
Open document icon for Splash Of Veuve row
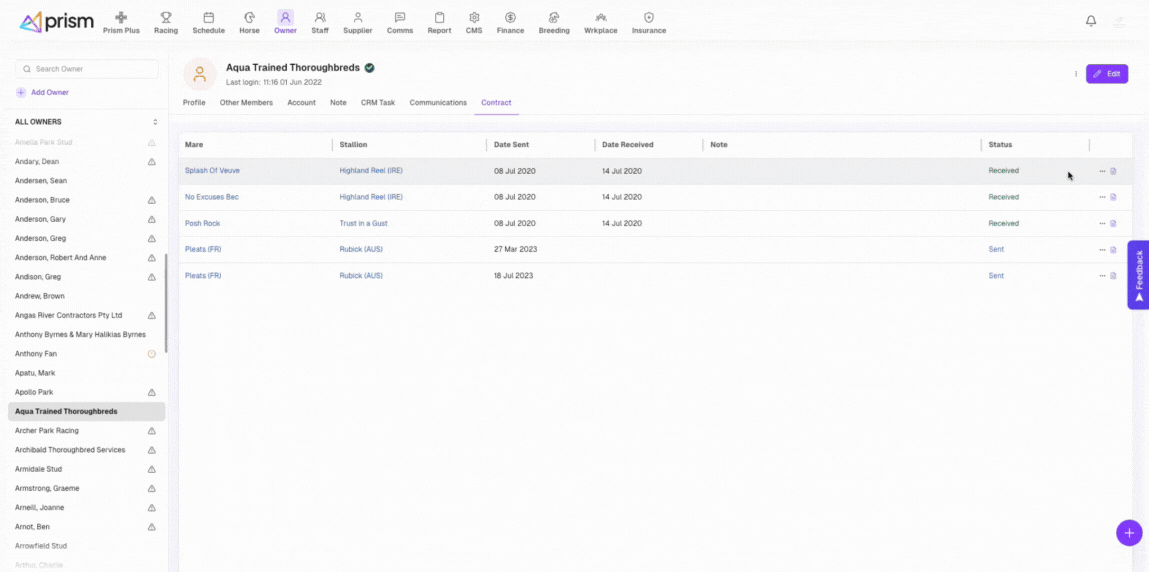click(1113, 171)
